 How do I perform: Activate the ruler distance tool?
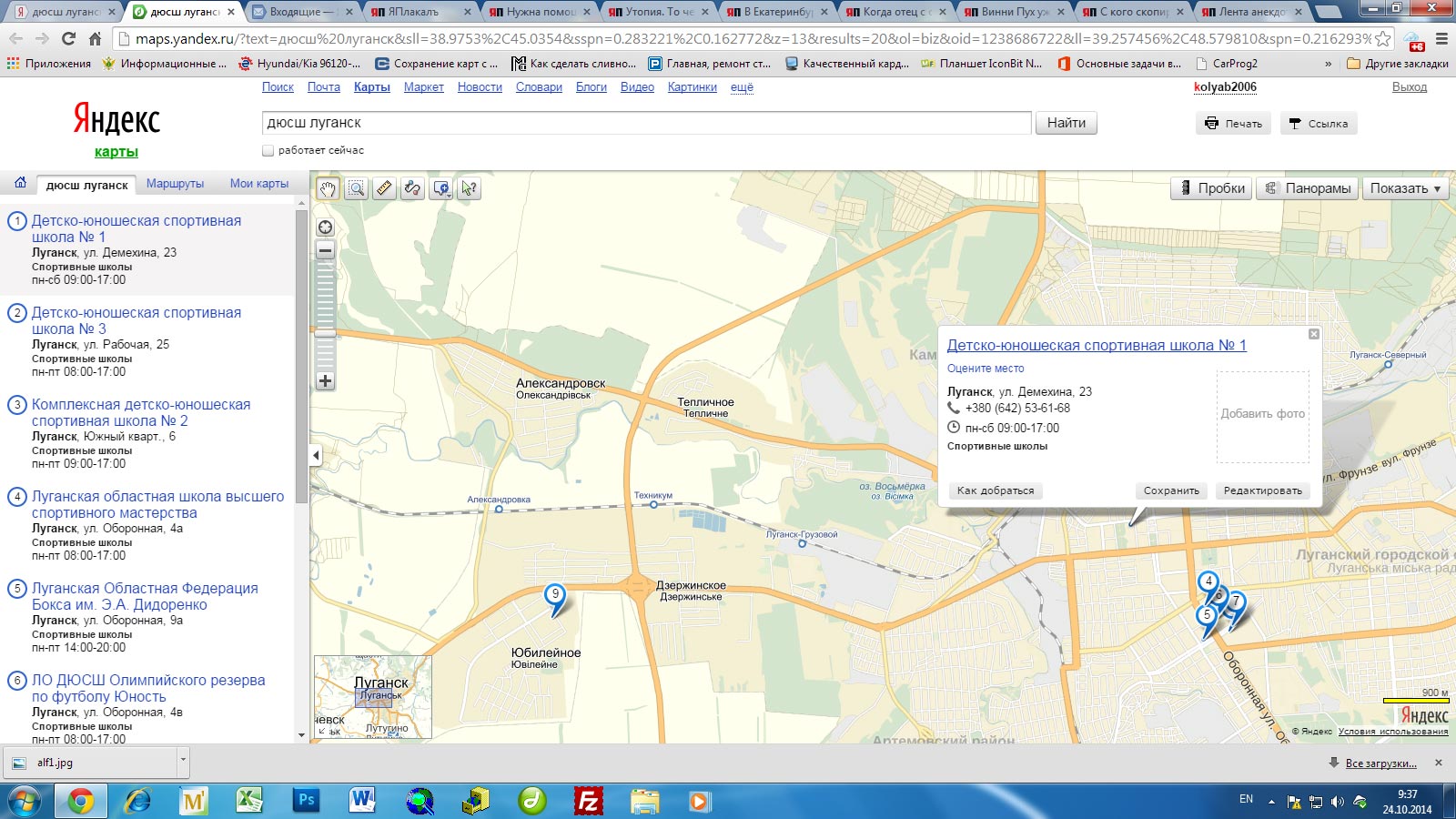point(384,188)
